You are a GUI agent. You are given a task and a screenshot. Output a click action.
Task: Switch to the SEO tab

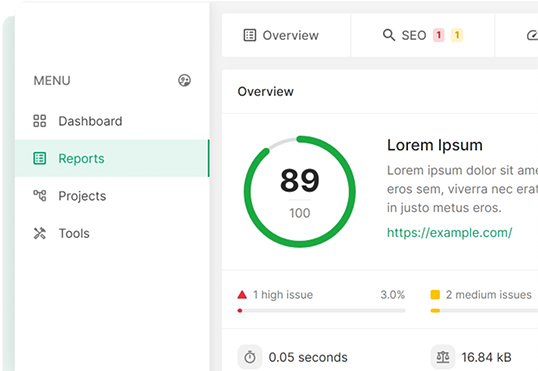(423, 35)
